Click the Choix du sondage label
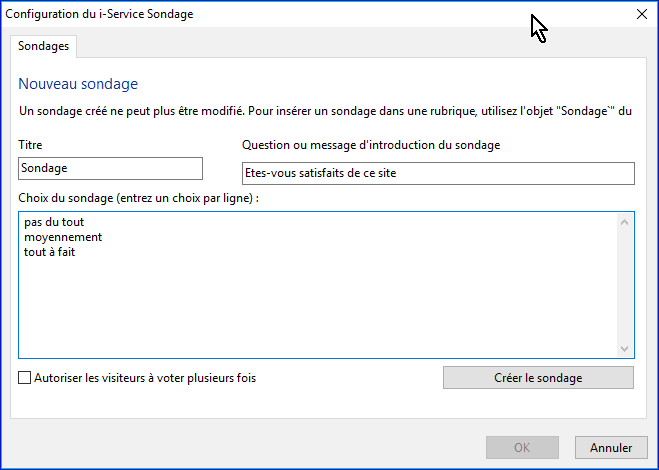 pos(138,198)
